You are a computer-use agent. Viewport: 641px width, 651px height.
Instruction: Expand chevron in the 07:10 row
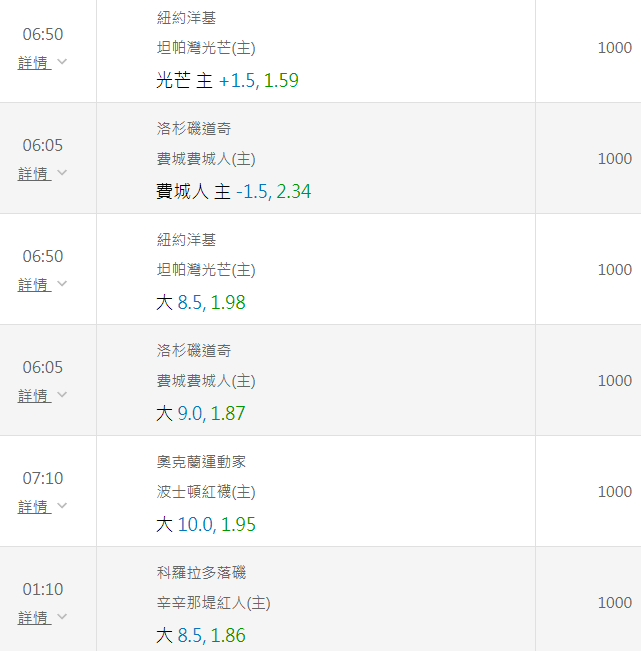(x=62, y=506)
